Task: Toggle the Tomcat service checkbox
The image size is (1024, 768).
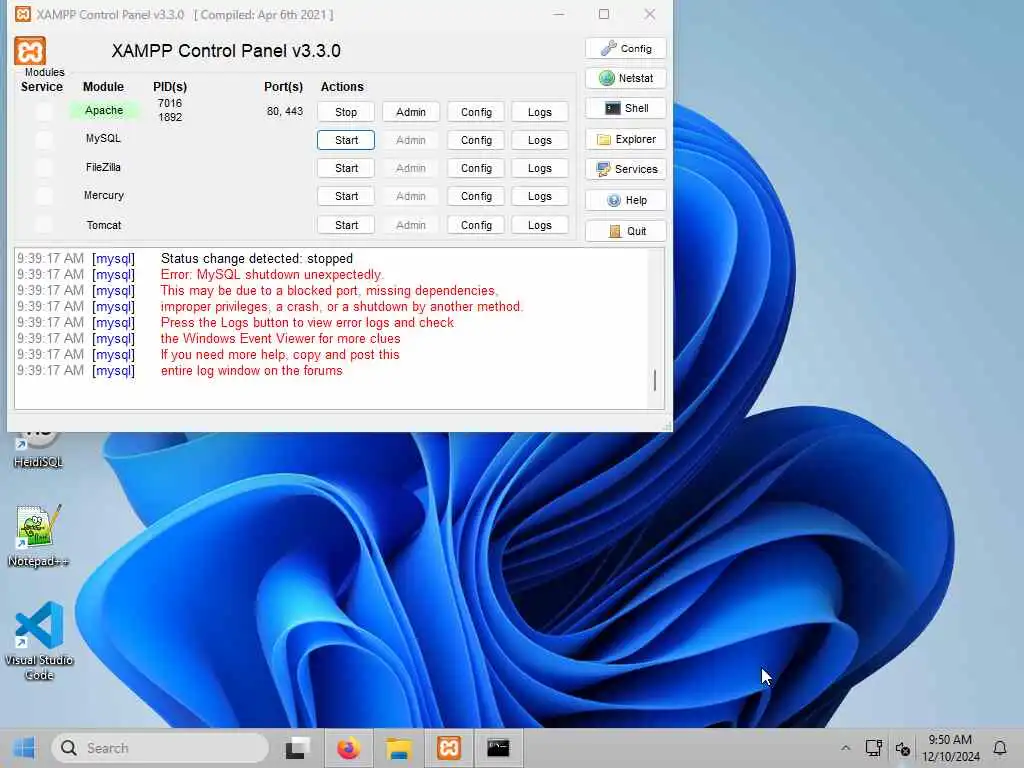Action: click(44, 225)
